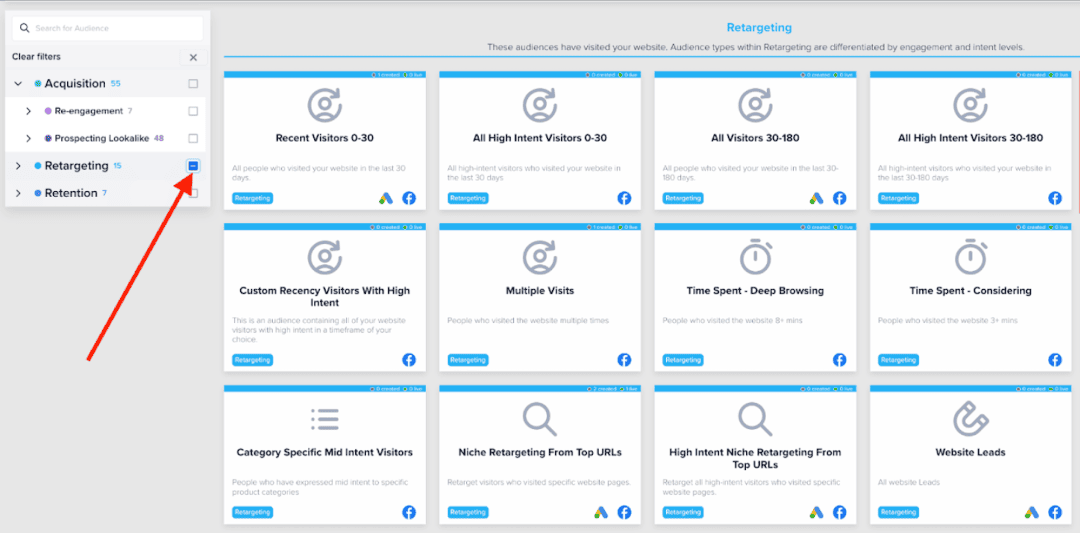1080x533 pixels.
Task: Click Retargeting tag on Time Spent - Considering card
Action: [898, 359]
